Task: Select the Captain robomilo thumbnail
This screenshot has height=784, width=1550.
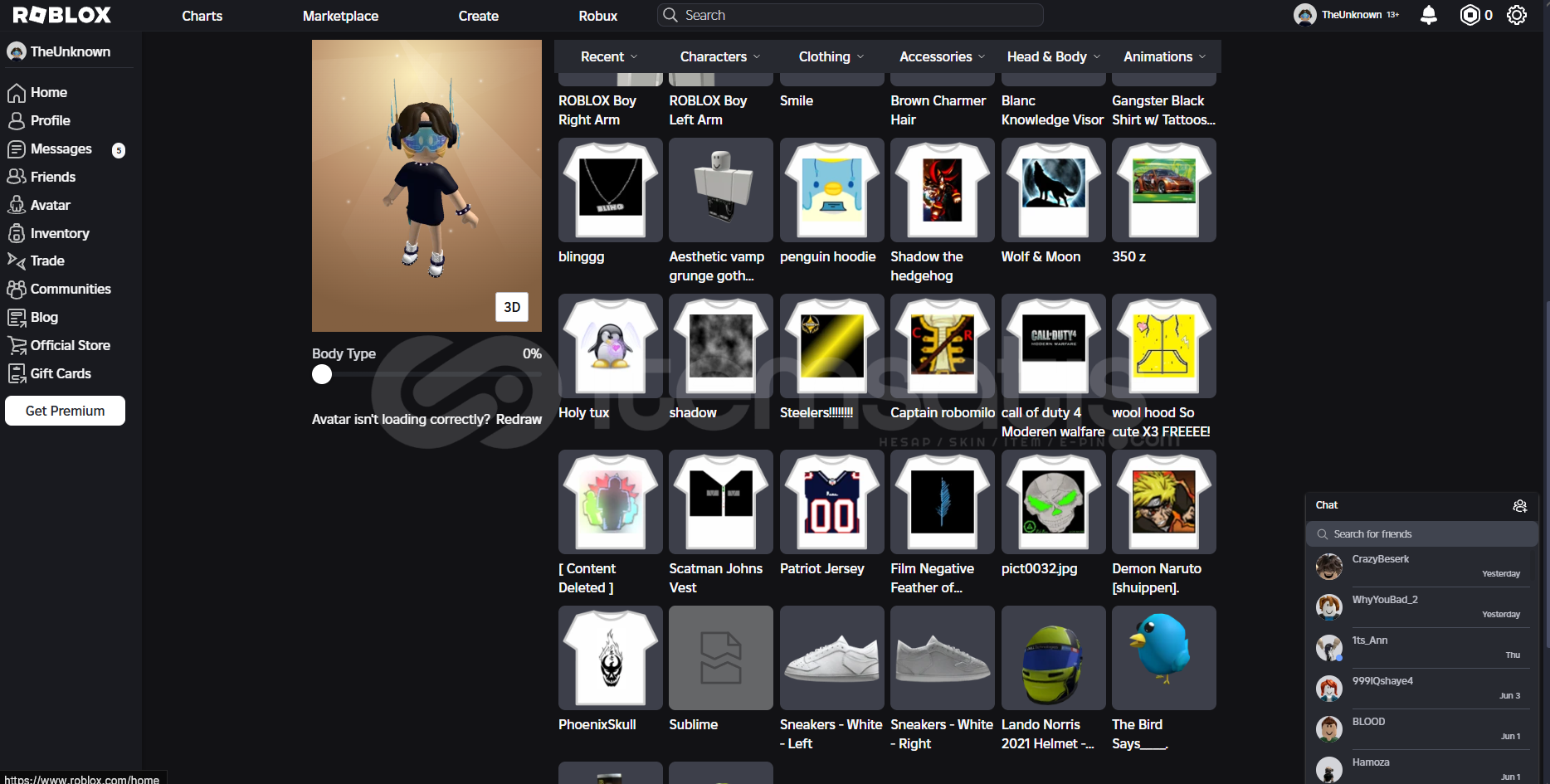Action: click(943, 346)
